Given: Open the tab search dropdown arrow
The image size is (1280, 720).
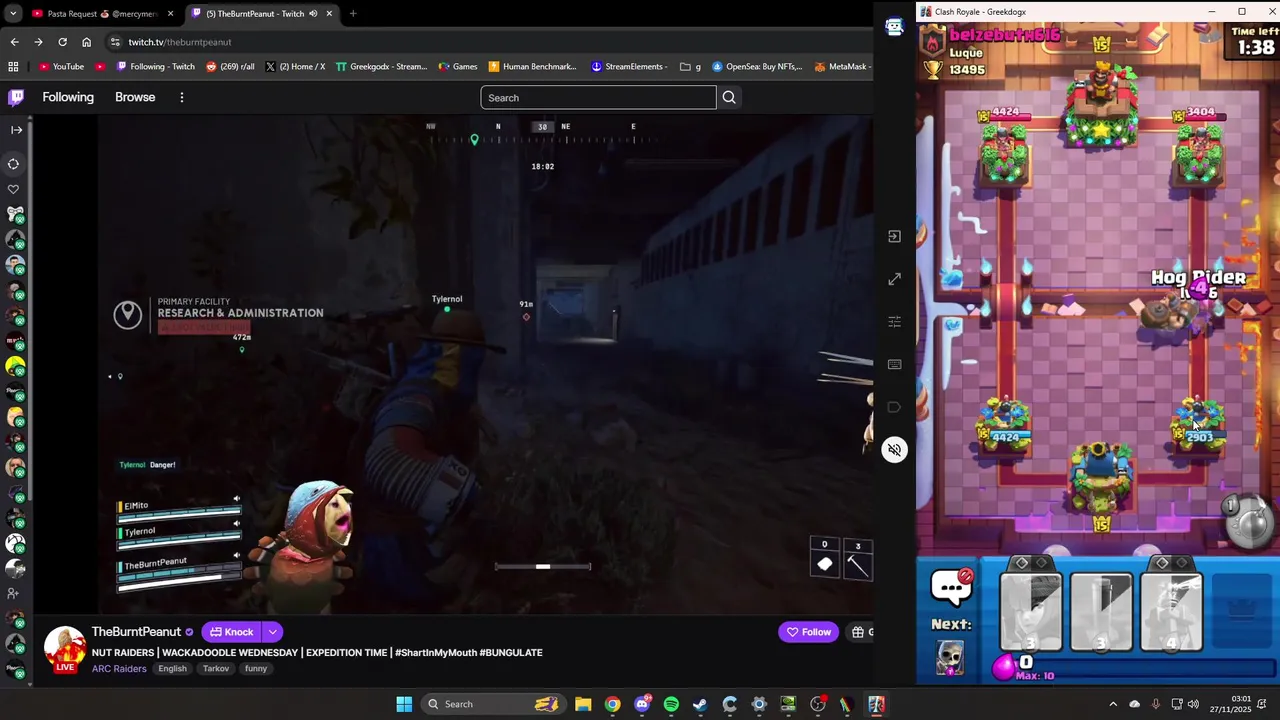Looking at the screenshot, I should 13,14.
